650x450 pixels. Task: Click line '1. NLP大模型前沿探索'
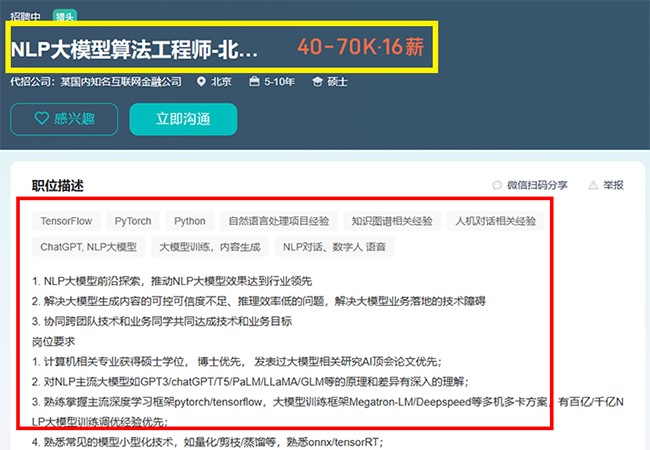click(x=172, y=281)
